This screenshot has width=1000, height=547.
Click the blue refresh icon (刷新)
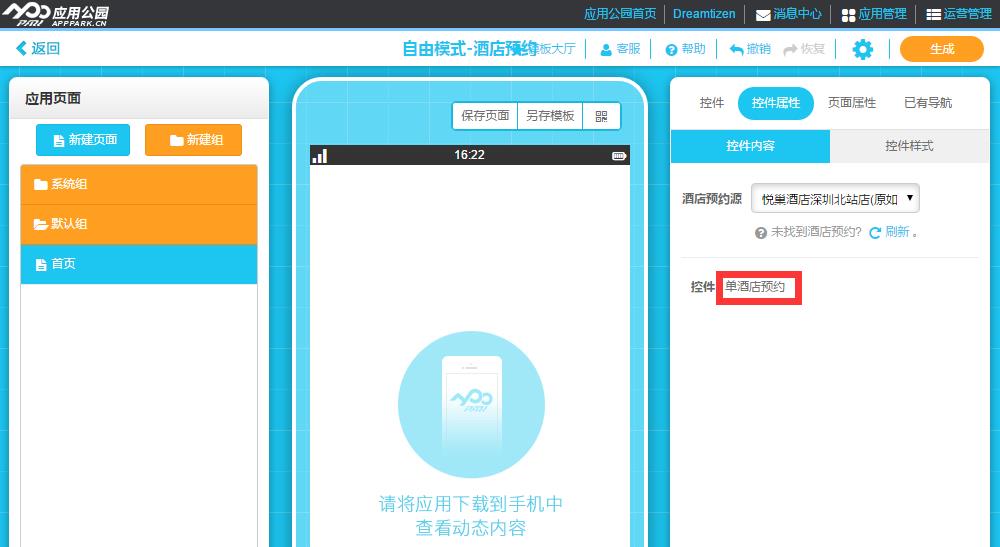[x=875, y=232]
